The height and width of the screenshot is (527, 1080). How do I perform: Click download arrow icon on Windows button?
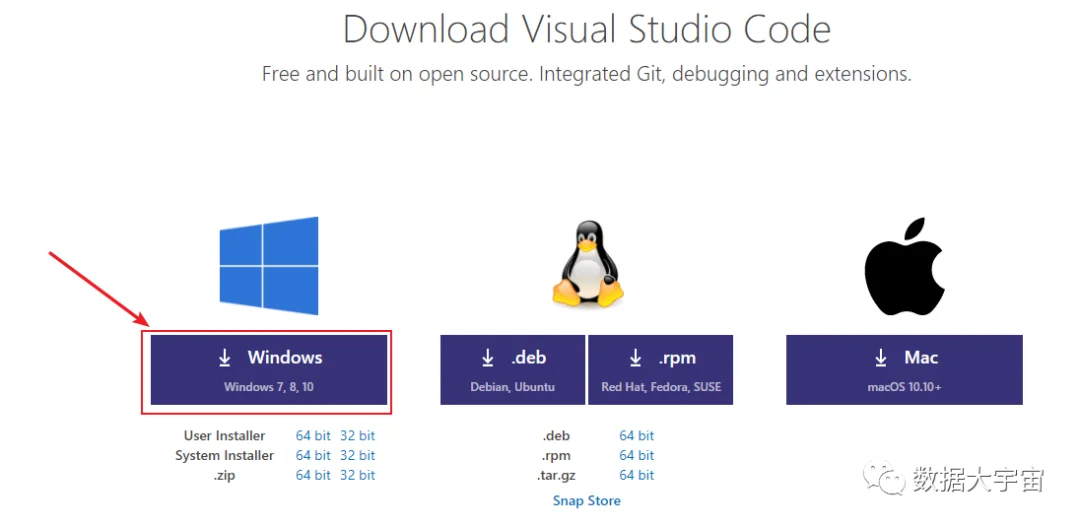tap(225, 358)
